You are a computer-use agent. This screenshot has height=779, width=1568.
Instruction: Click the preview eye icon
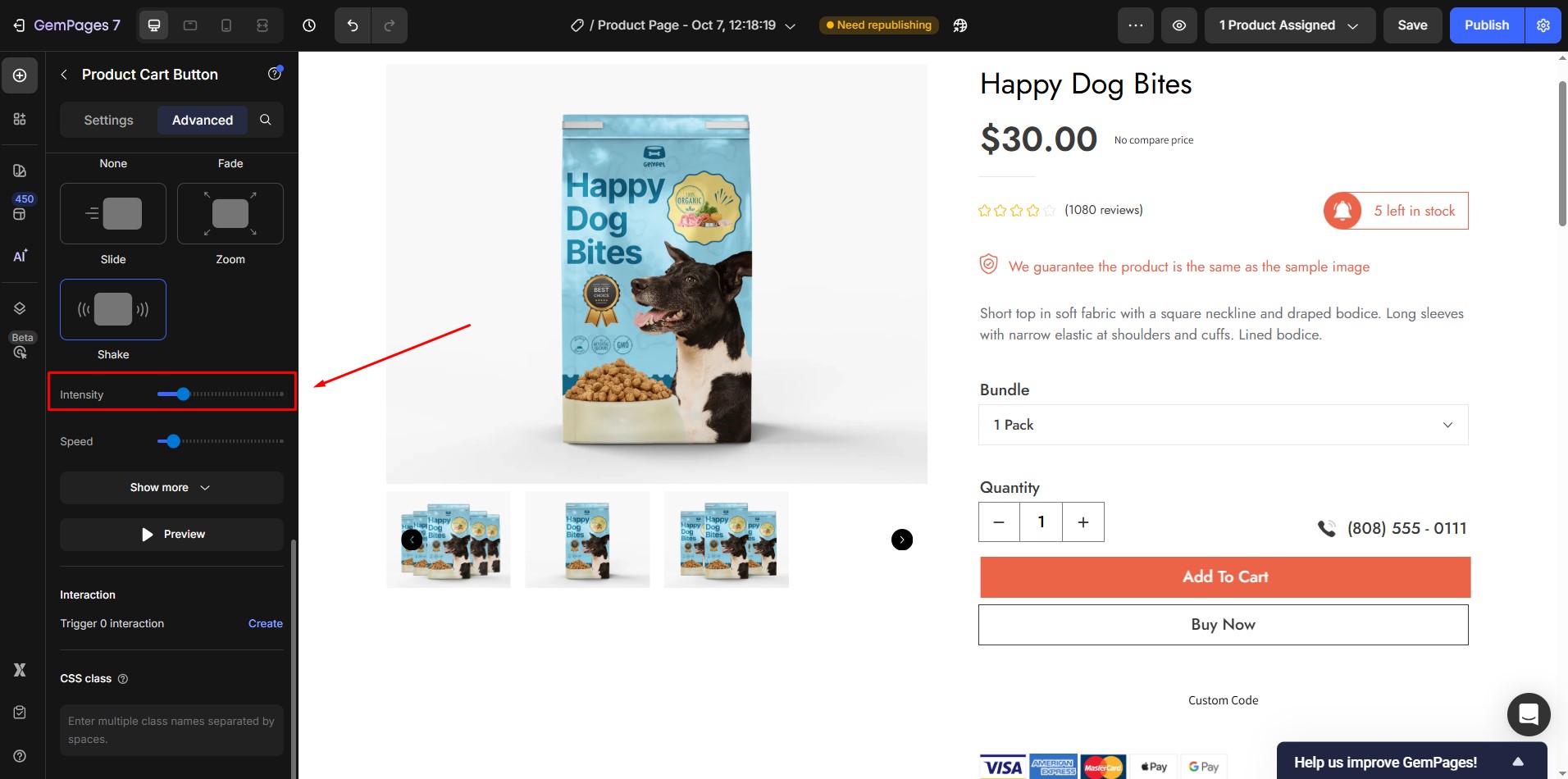click(1178, 25)
